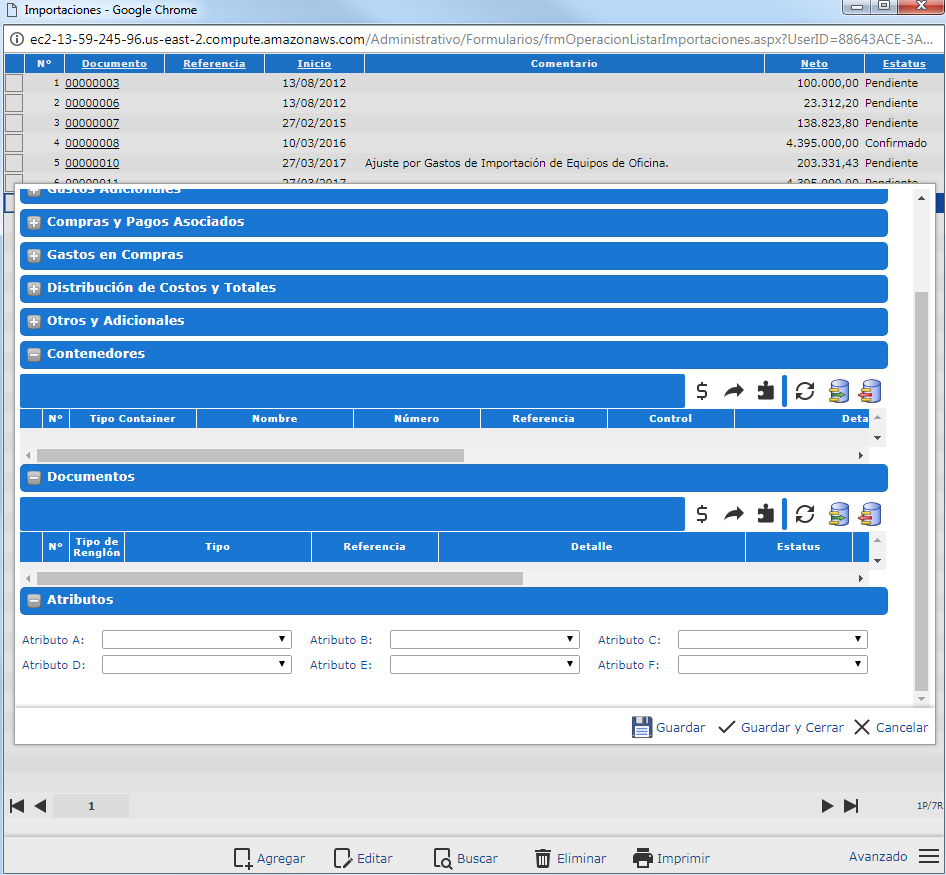Go to last page of records

point(851,806)
